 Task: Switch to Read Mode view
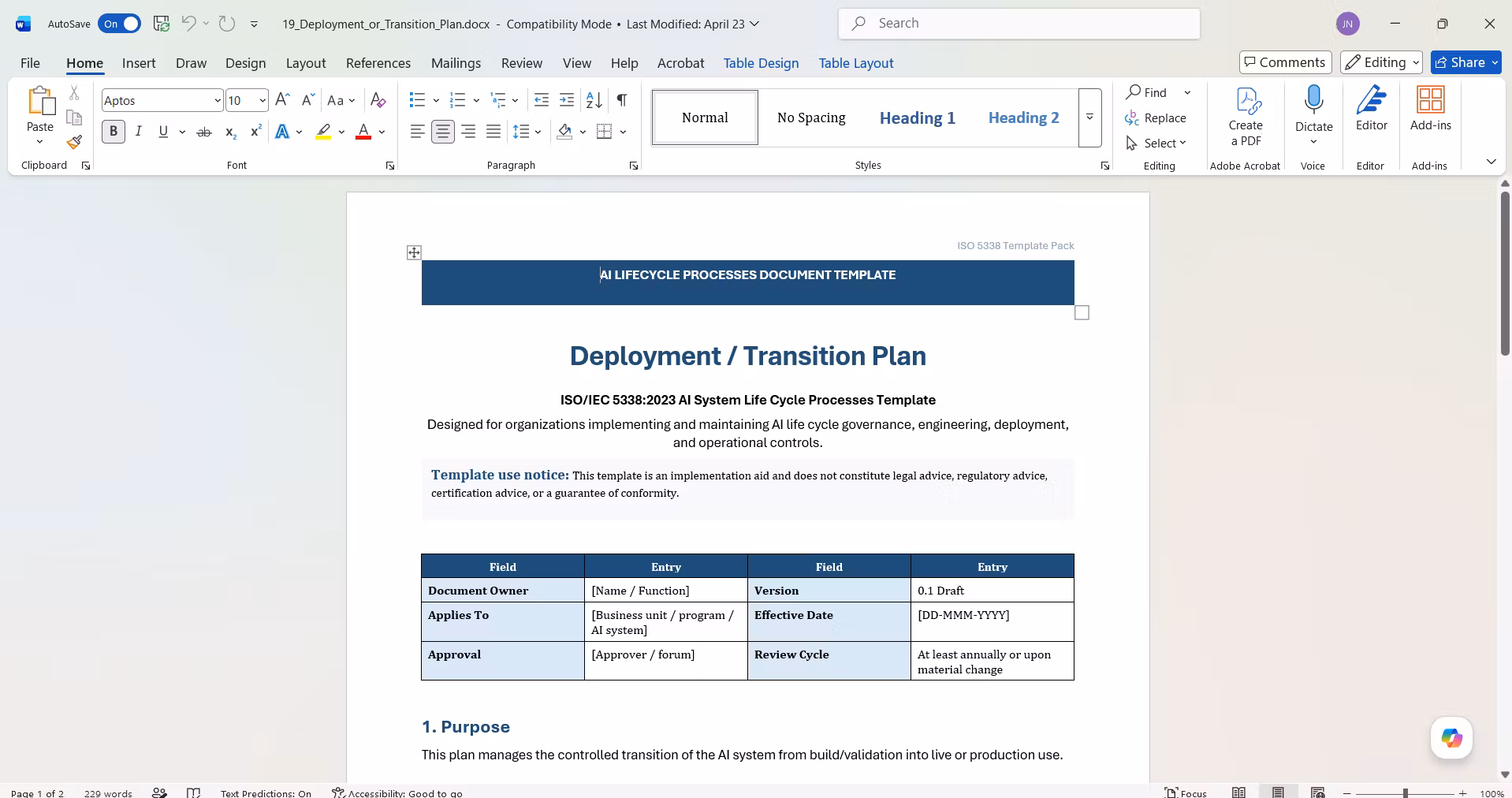click(1239, 792)
